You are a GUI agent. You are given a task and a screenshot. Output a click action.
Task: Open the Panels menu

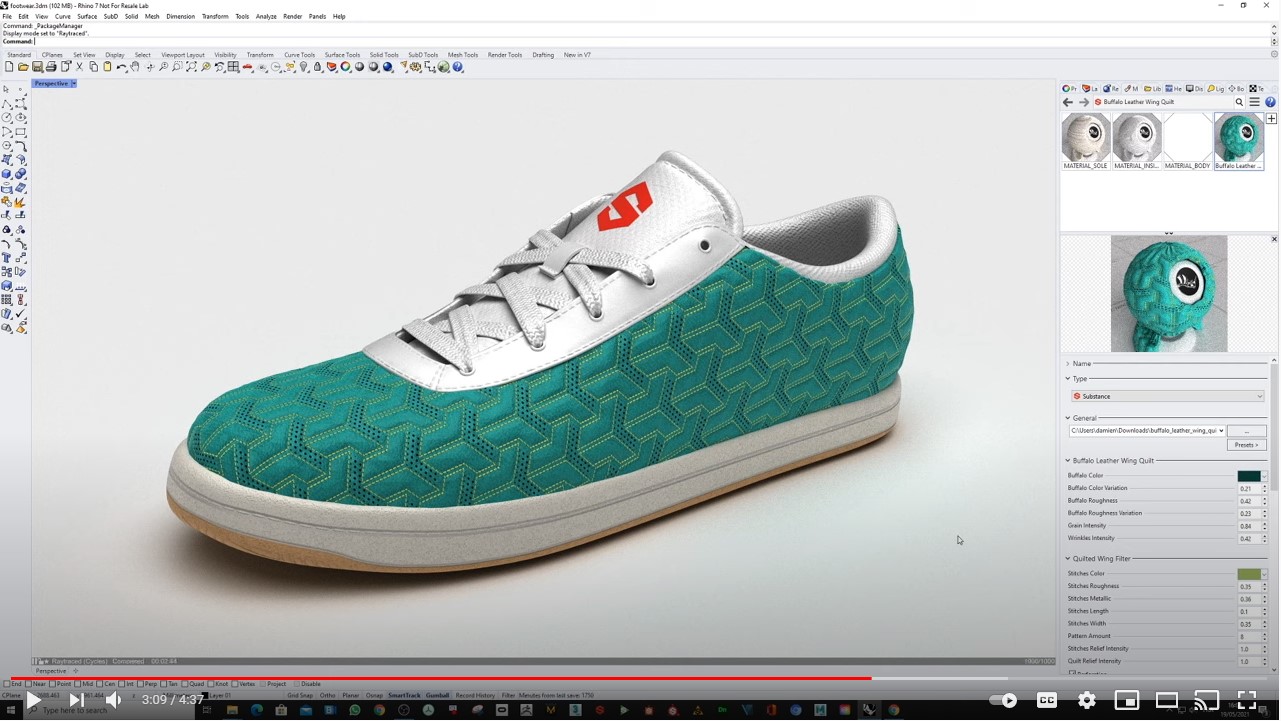pyautogui.click(x=317, y=16)
